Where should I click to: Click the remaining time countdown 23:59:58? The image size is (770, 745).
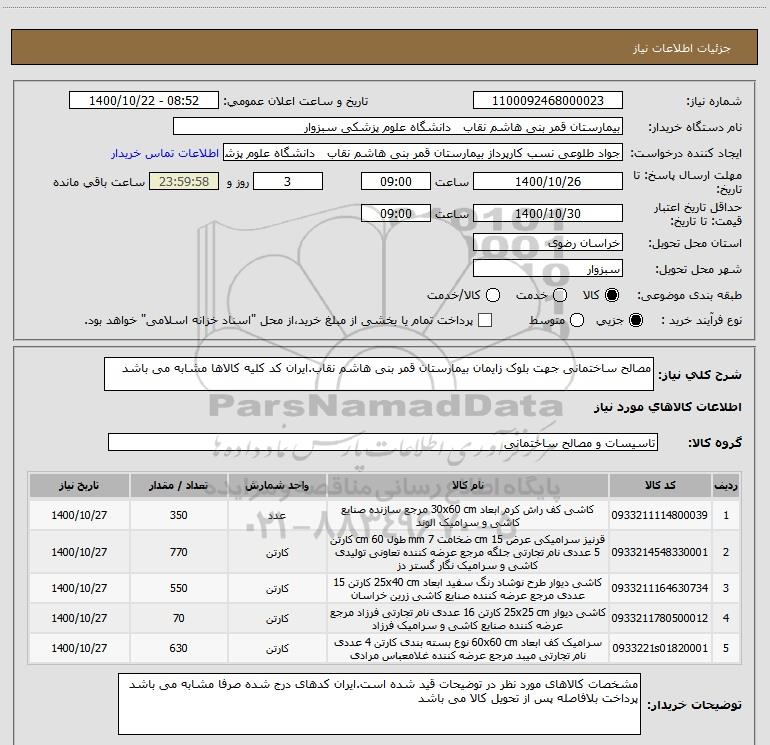[x=184, y=181]
